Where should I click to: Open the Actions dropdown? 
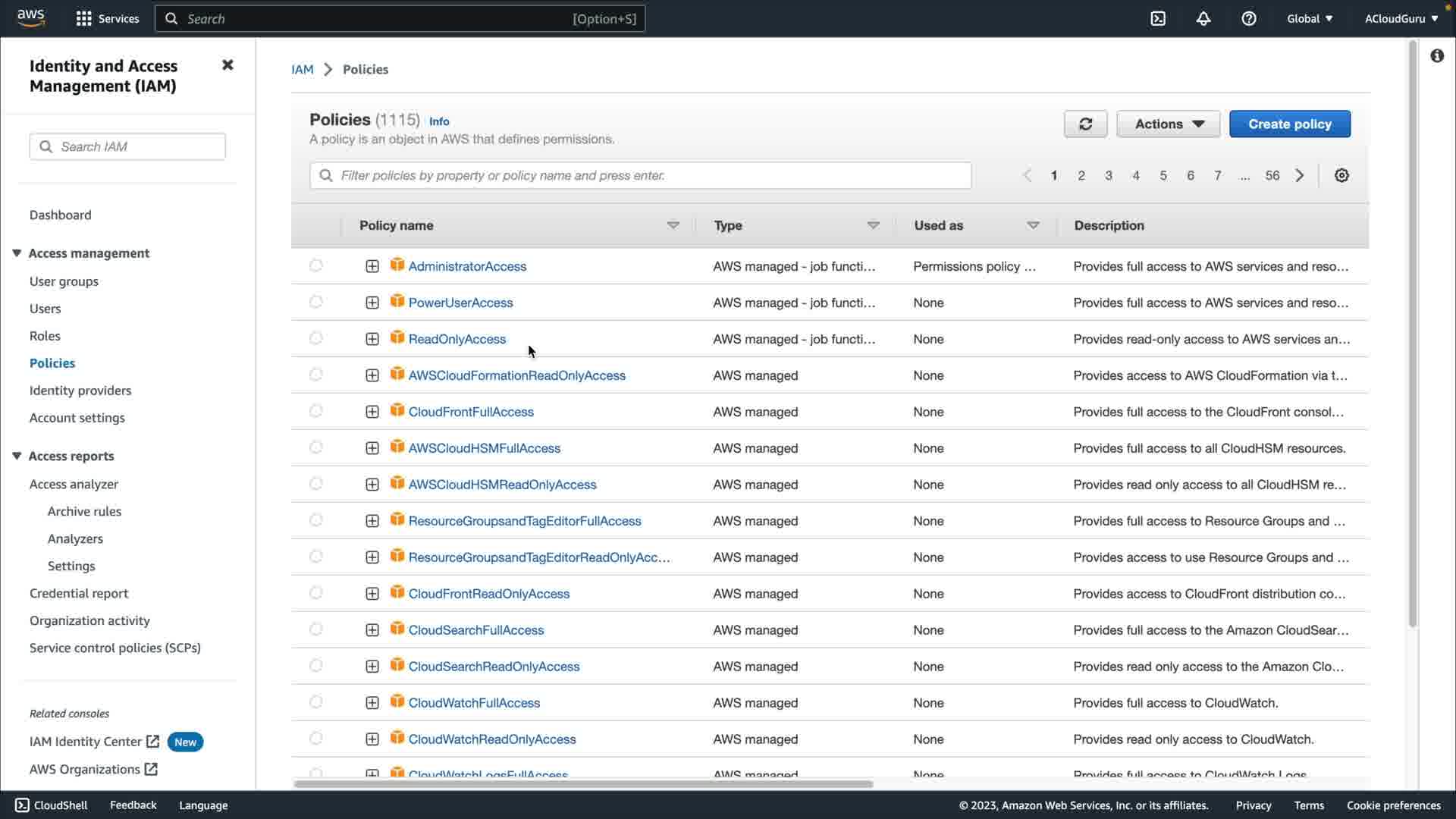click(1168, 124)
